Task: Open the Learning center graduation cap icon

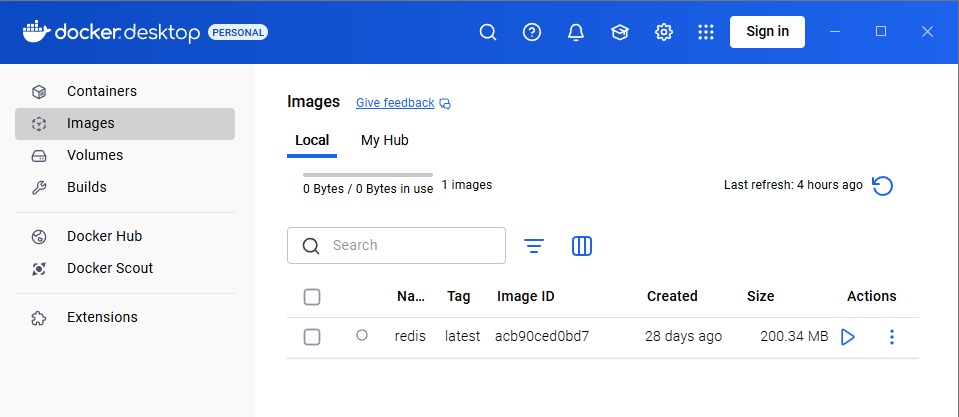Action: pos(620,32)
